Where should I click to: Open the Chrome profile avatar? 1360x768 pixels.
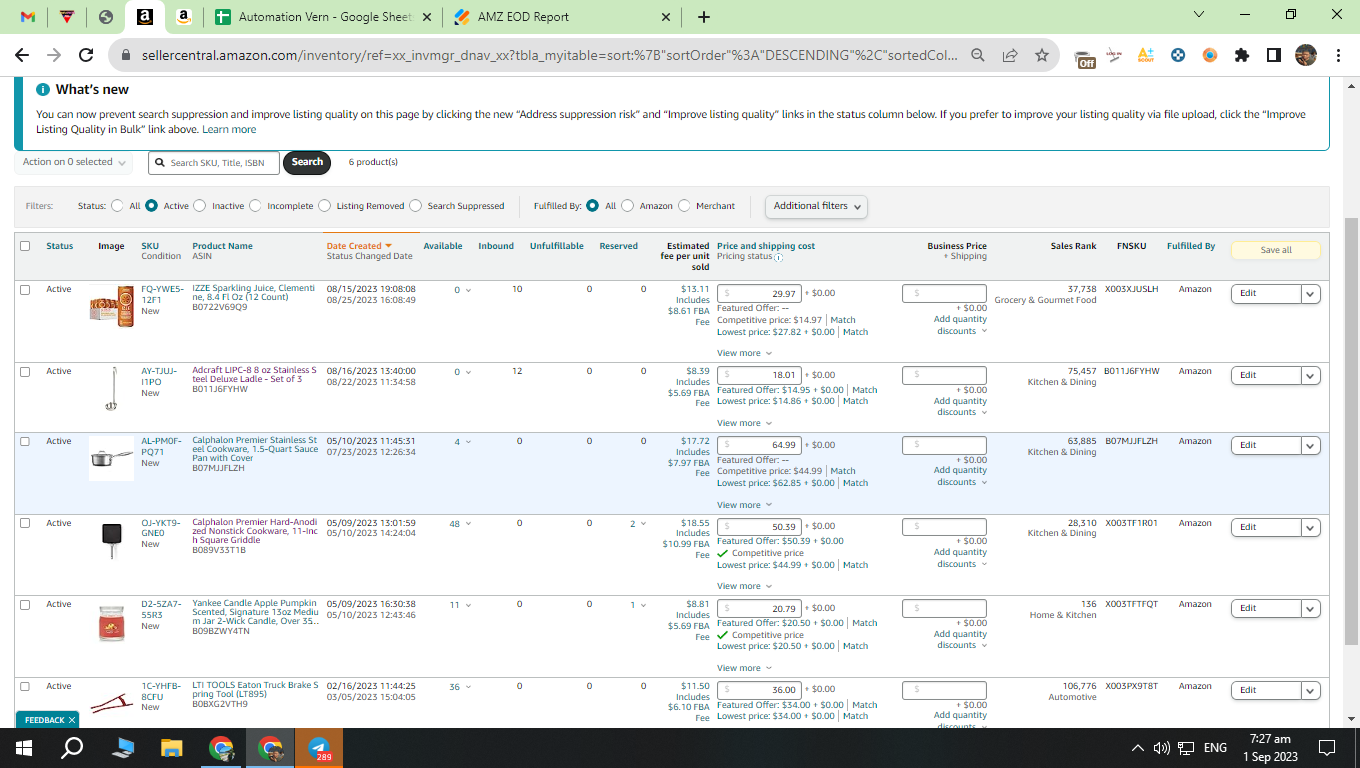[x=1305, y=56]
